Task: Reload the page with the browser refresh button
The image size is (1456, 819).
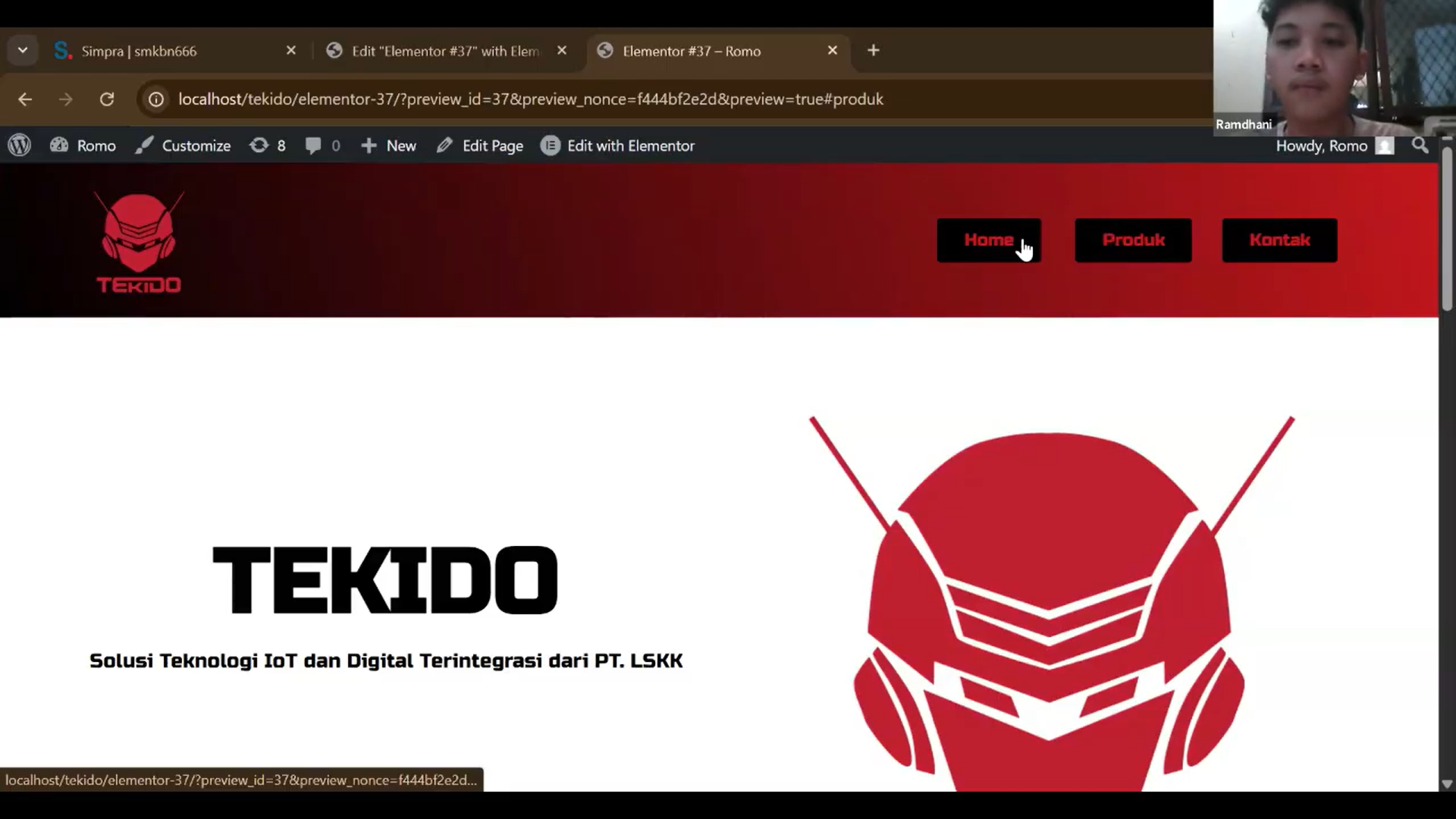Action: 107,99
